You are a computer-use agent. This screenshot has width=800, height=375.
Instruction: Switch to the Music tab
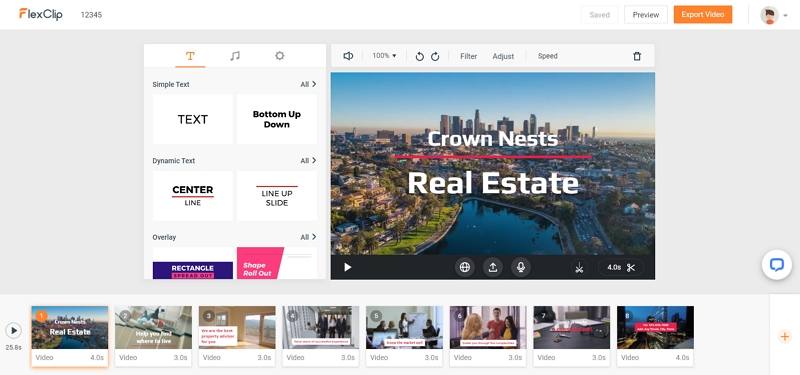point(235,56)
